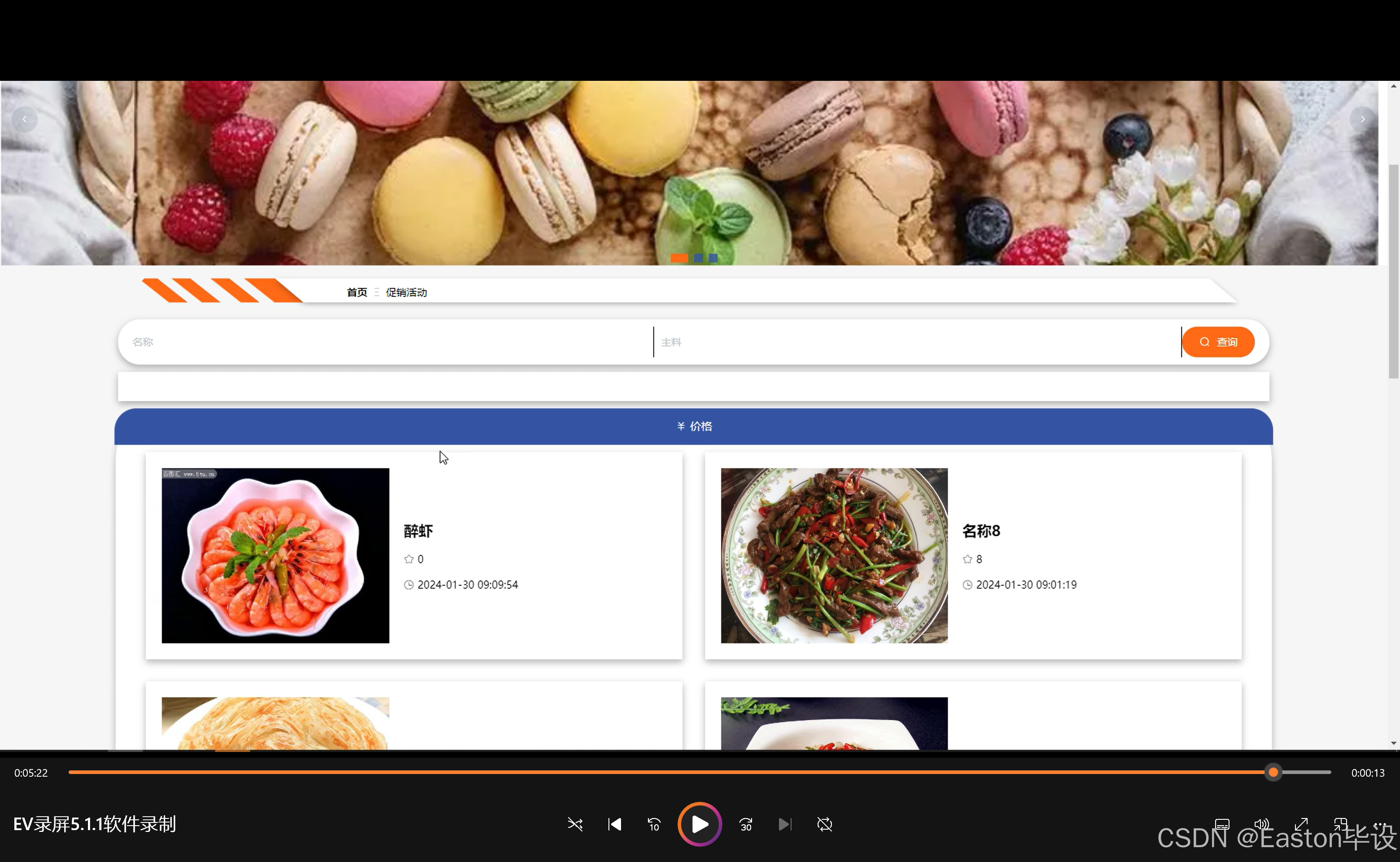1400x862 pixels.
Task: Skip back 10 seconds
Action: click(654, 824)
